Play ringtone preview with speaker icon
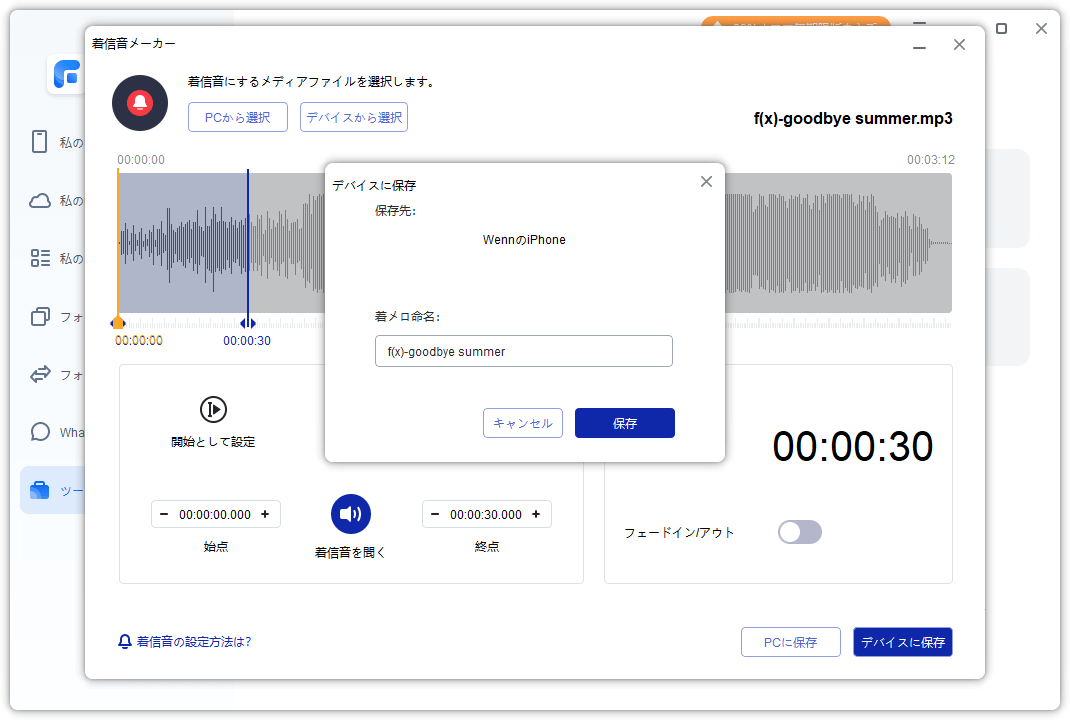The height and width of the screenshot is (720, 1070). coord(351,514)
